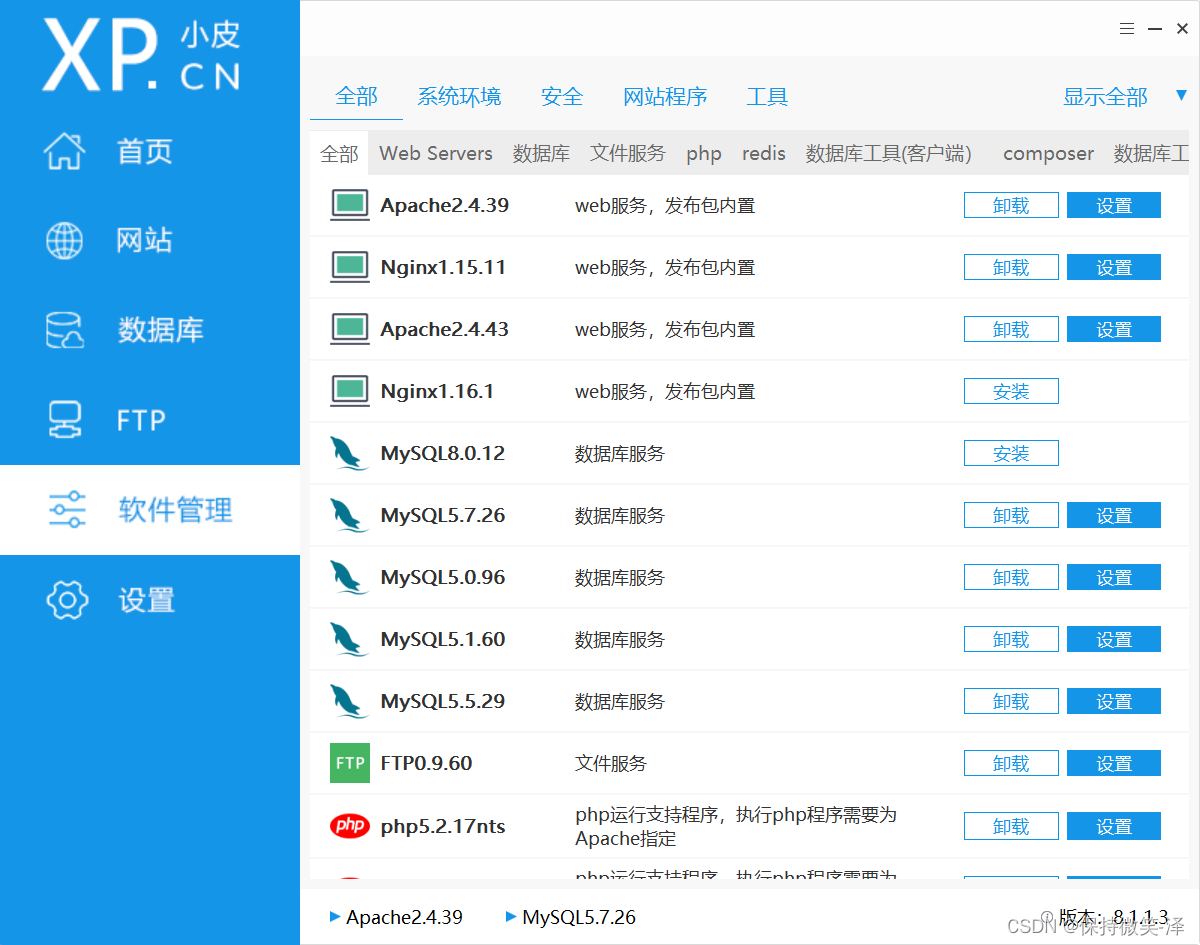
Task: Expand the 显示全部 dropdown arrow
Action: pyautogui.click(x=1181, y=96)
